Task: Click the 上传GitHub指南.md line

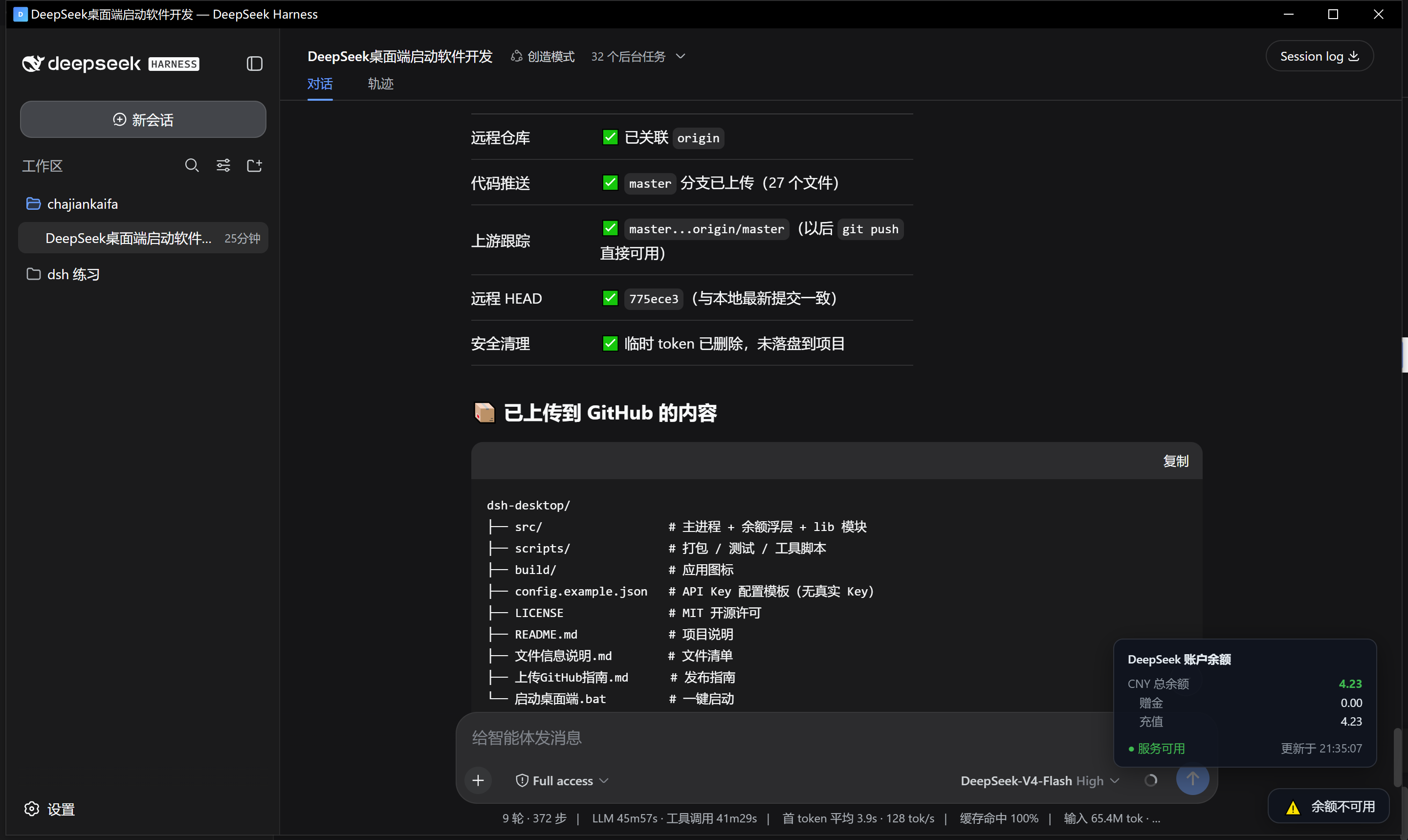Action: pyautogui.click(x=611, y=678)
